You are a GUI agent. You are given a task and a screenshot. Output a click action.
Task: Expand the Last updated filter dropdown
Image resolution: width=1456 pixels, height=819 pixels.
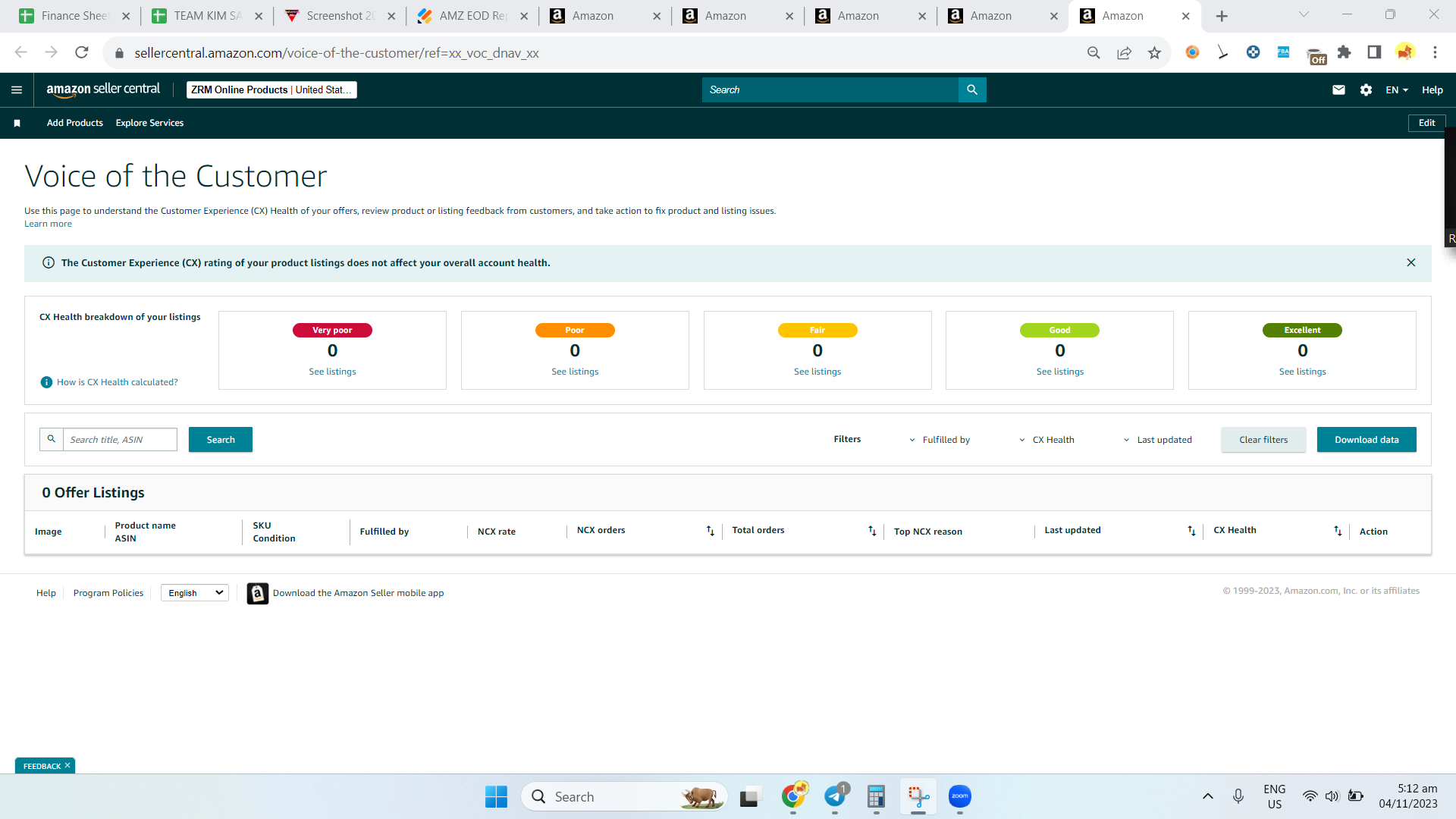pos(1157,440)
